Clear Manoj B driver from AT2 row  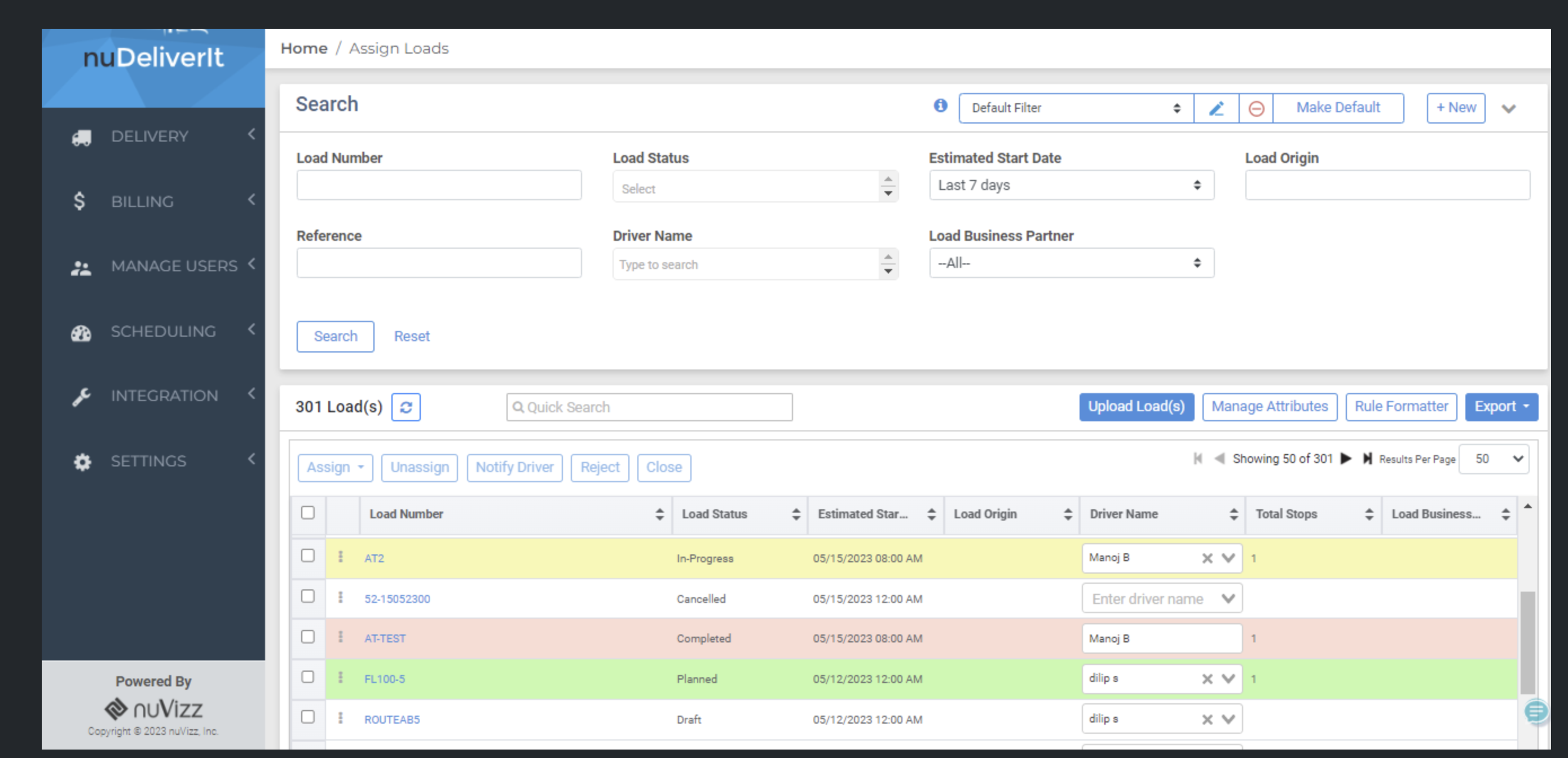tap(1207, 558)
